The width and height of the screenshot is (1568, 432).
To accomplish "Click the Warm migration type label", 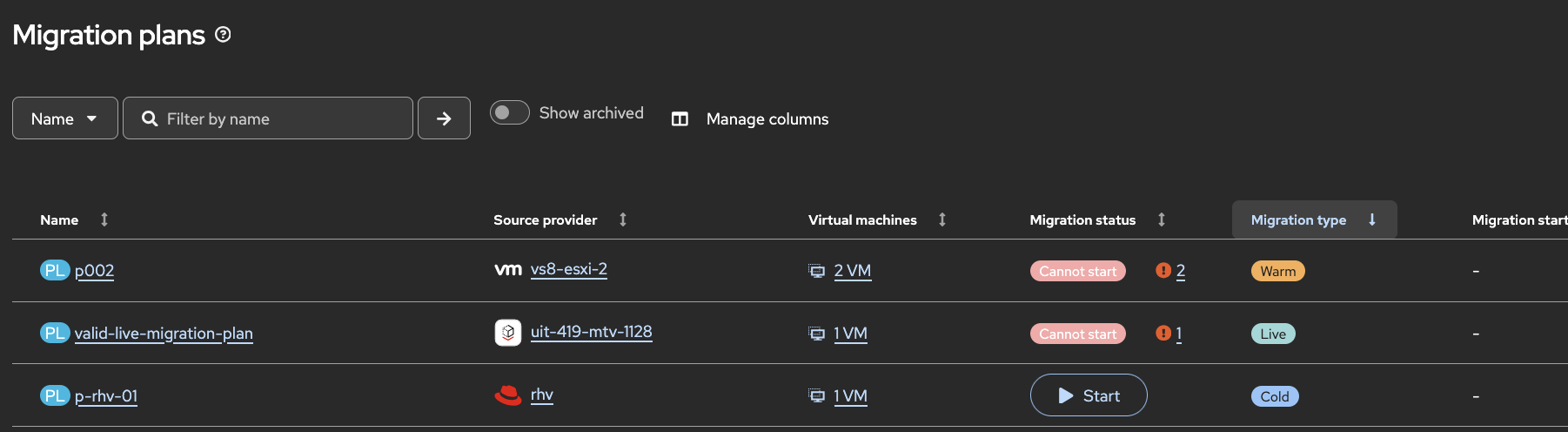I will point(1277,272).
